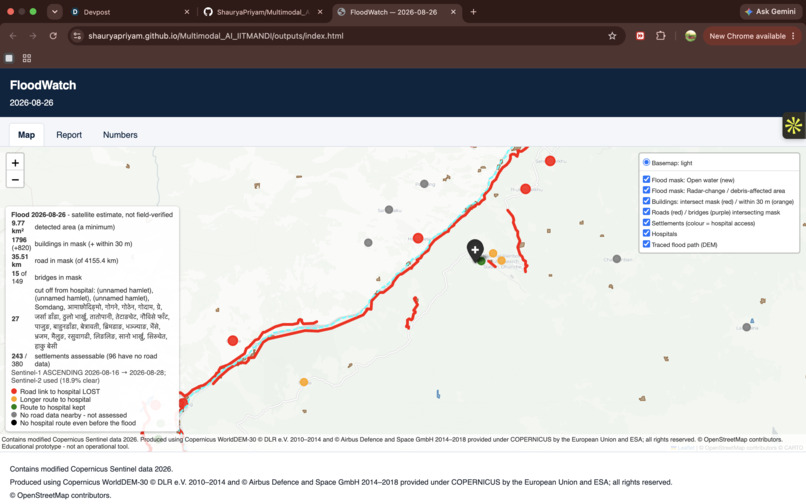Click the yellow asterisk side widget
This screenshot has height=504, width=806.
(x=793, y=125)
